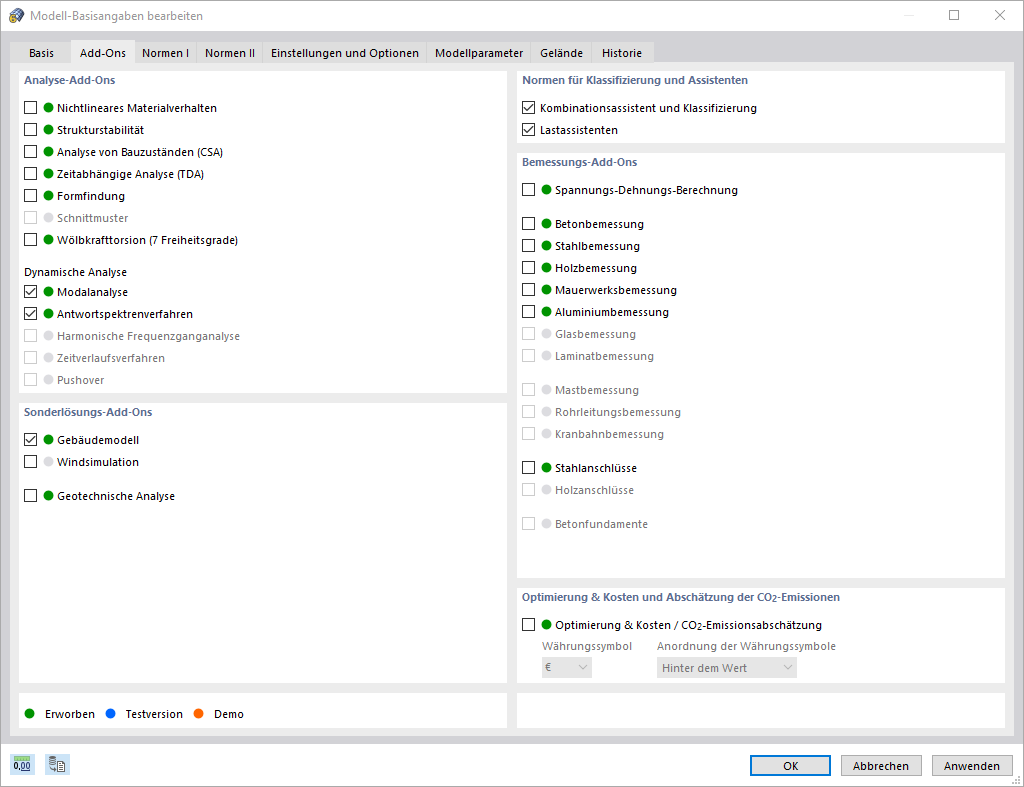
Task: Click the blue Testversion legend dot
Action: (x=110, y=714)
